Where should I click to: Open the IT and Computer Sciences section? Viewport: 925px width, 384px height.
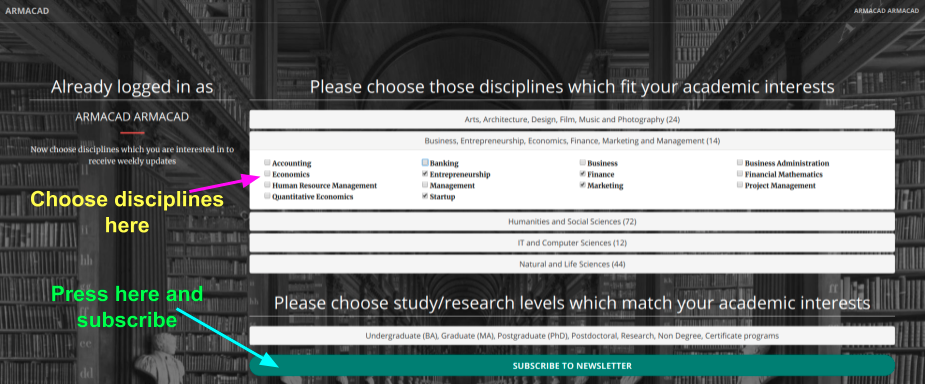(572, 243)
